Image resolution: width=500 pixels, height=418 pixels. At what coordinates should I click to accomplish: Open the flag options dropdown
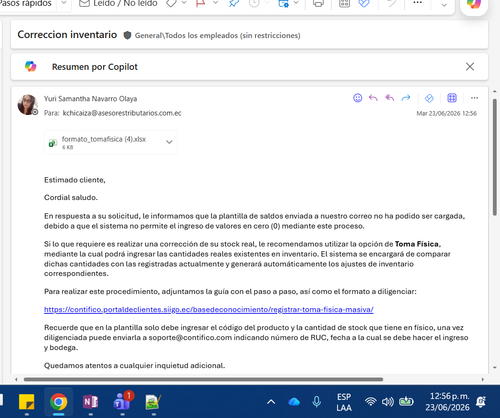215,3
